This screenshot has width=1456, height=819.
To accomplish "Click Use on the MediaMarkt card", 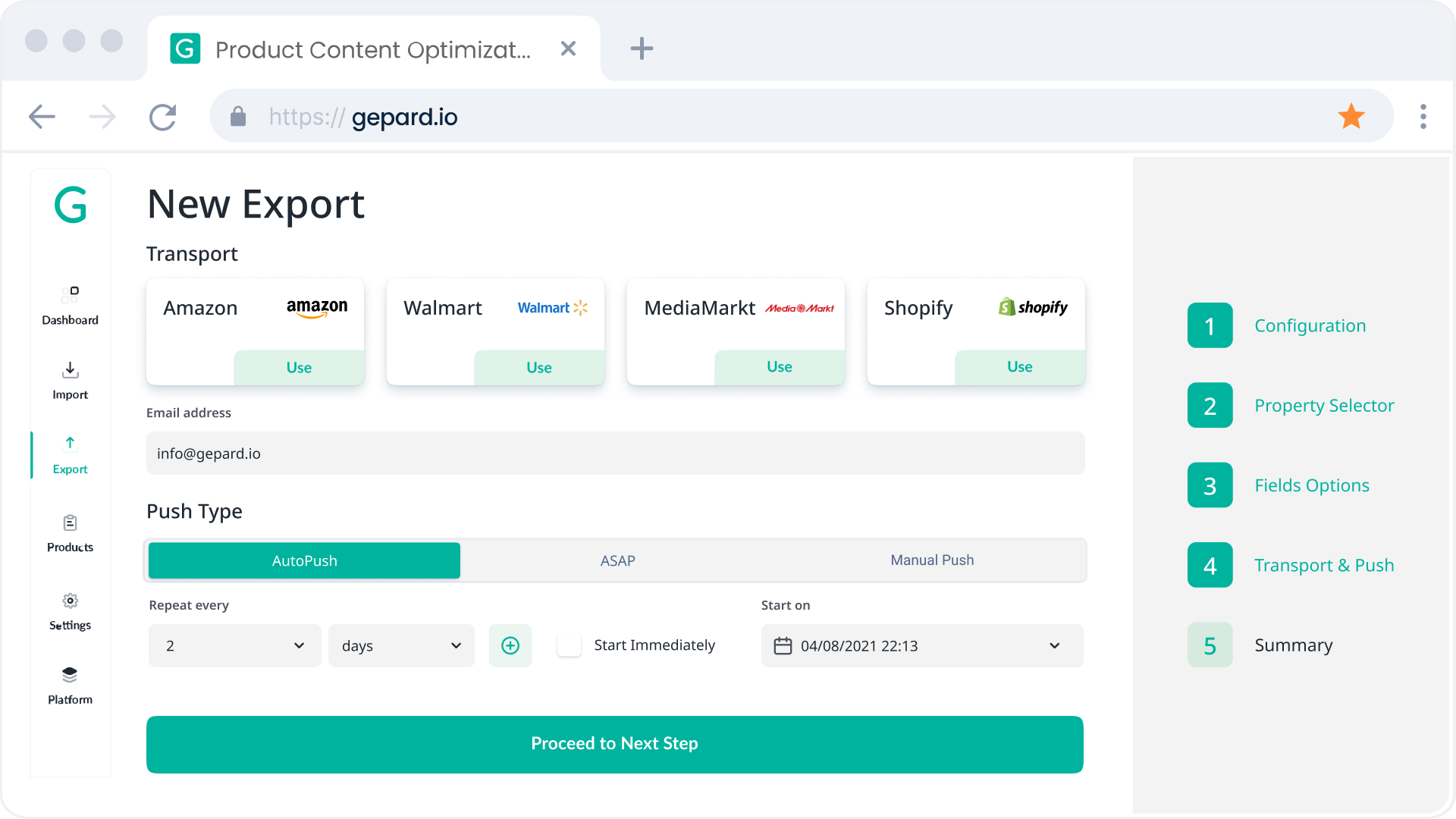I will 780,367.
